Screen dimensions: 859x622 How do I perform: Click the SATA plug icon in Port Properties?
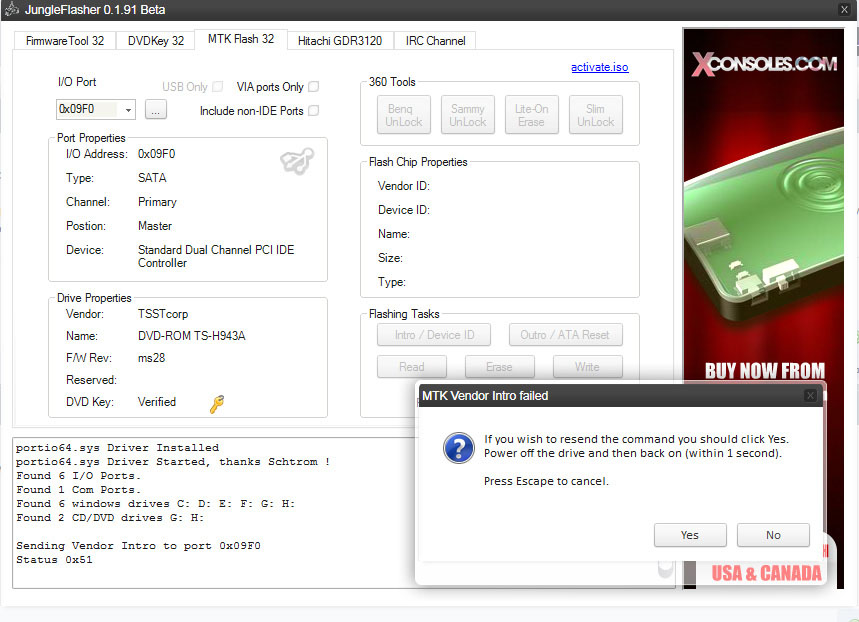tap(297, 161)
